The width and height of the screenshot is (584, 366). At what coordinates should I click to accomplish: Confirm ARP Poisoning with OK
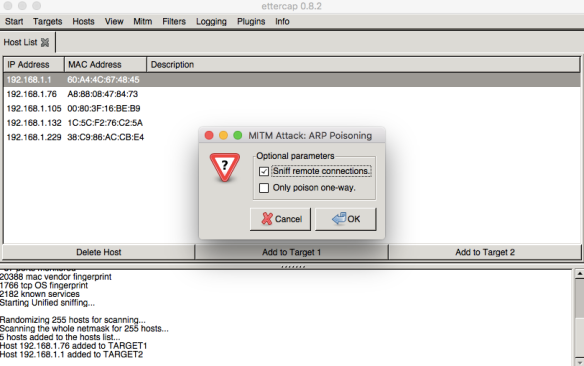[346, 219]
